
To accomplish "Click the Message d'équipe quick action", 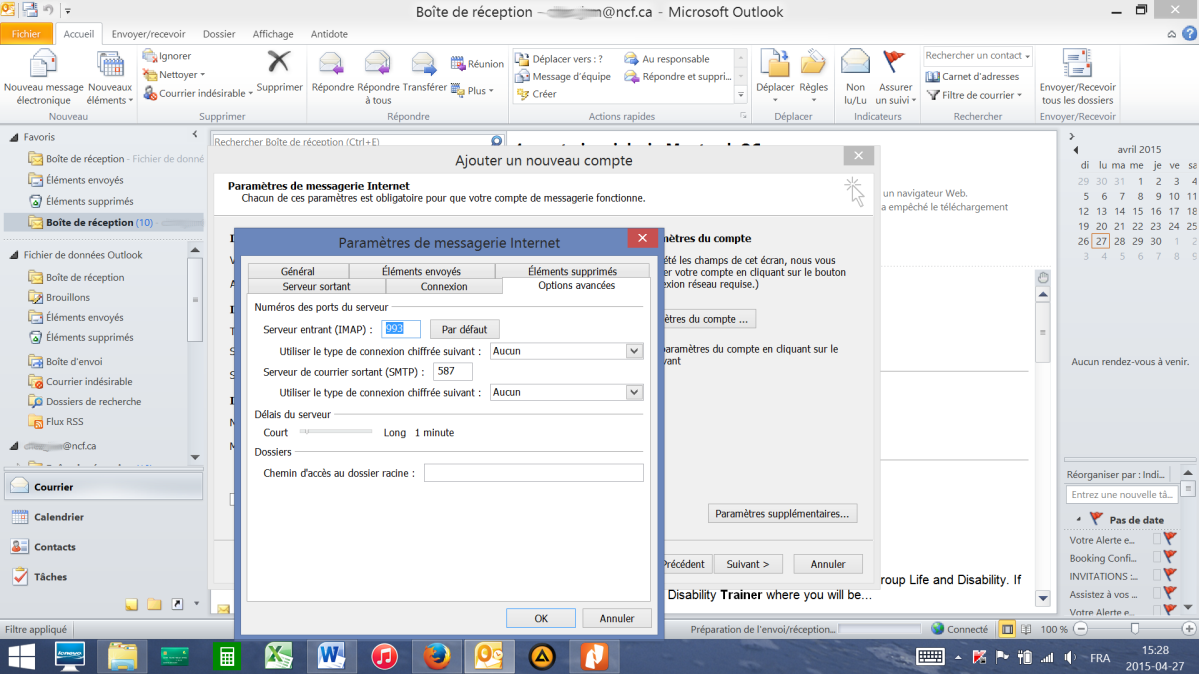I will [563, 77].
